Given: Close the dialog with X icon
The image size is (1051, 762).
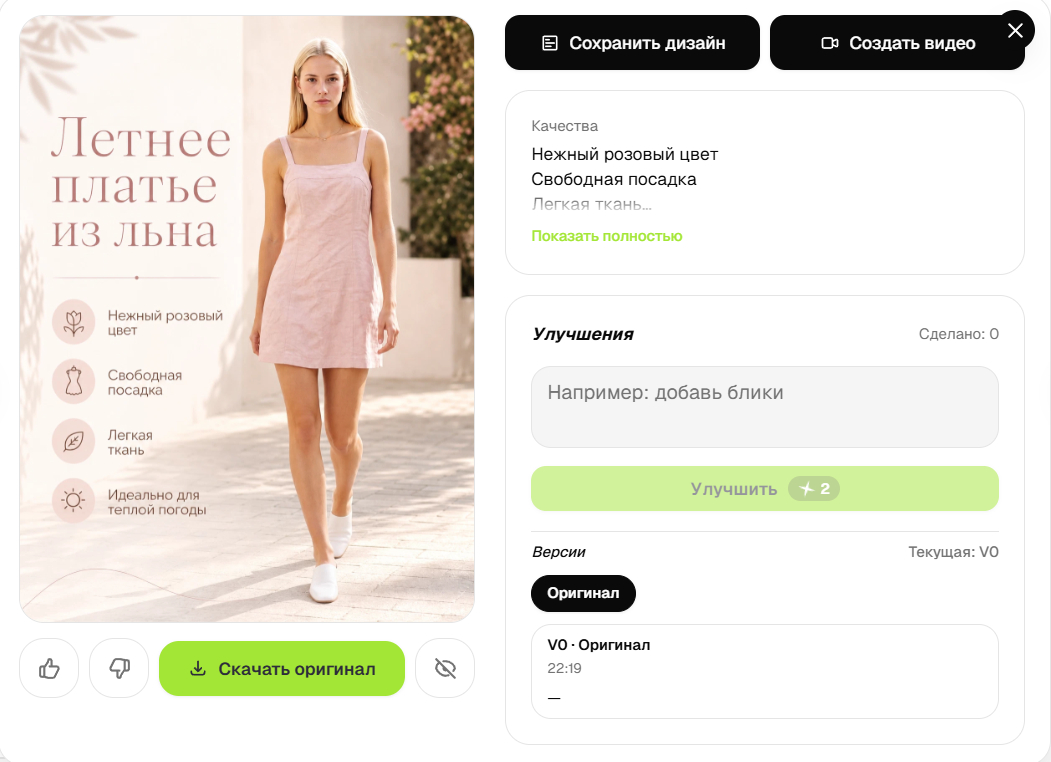Looking at the screenshot, I should point(1015,30).
